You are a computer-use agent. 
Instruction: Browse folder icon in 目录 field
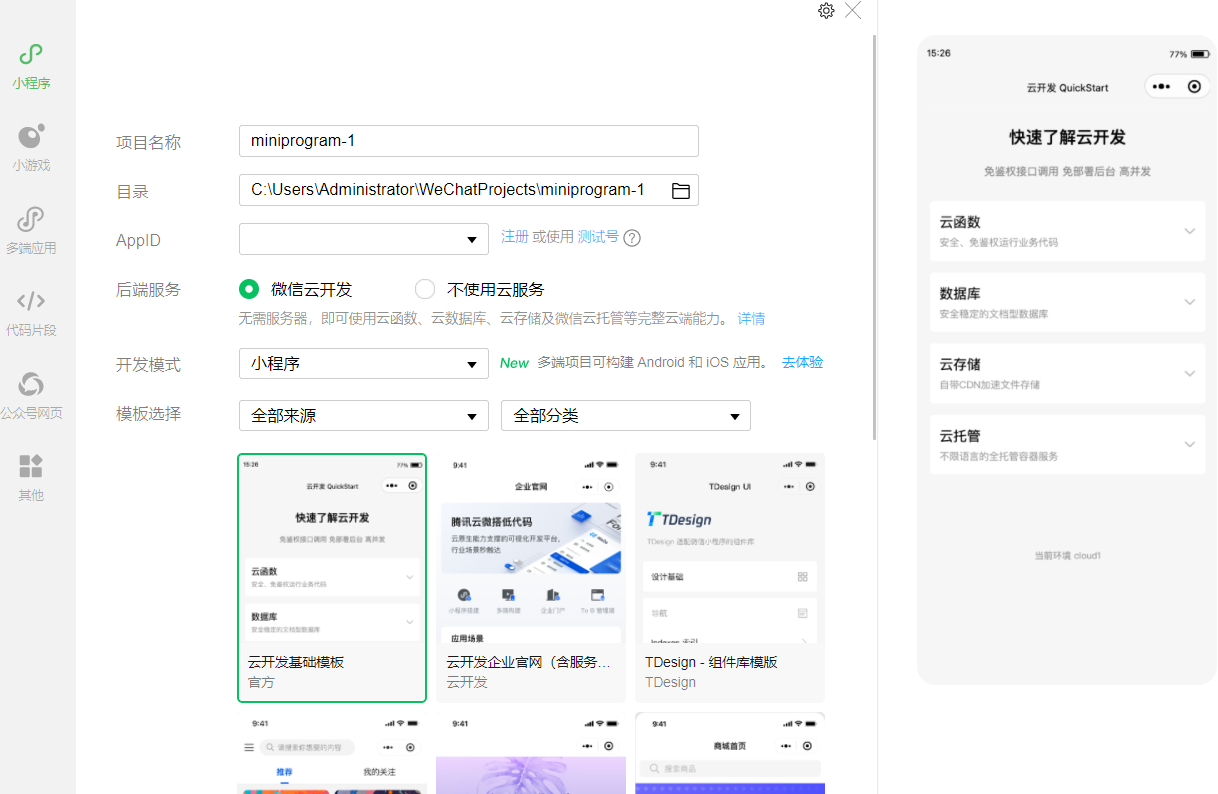click(x=680, y=190)
